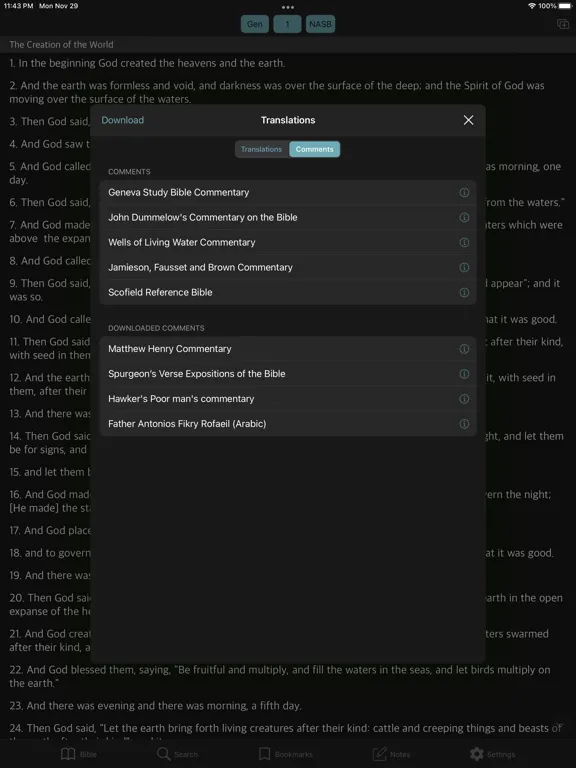Open the Notes tab in bottom bar
The height and width of the screenshot is (768, 576).
pos(391,754)
